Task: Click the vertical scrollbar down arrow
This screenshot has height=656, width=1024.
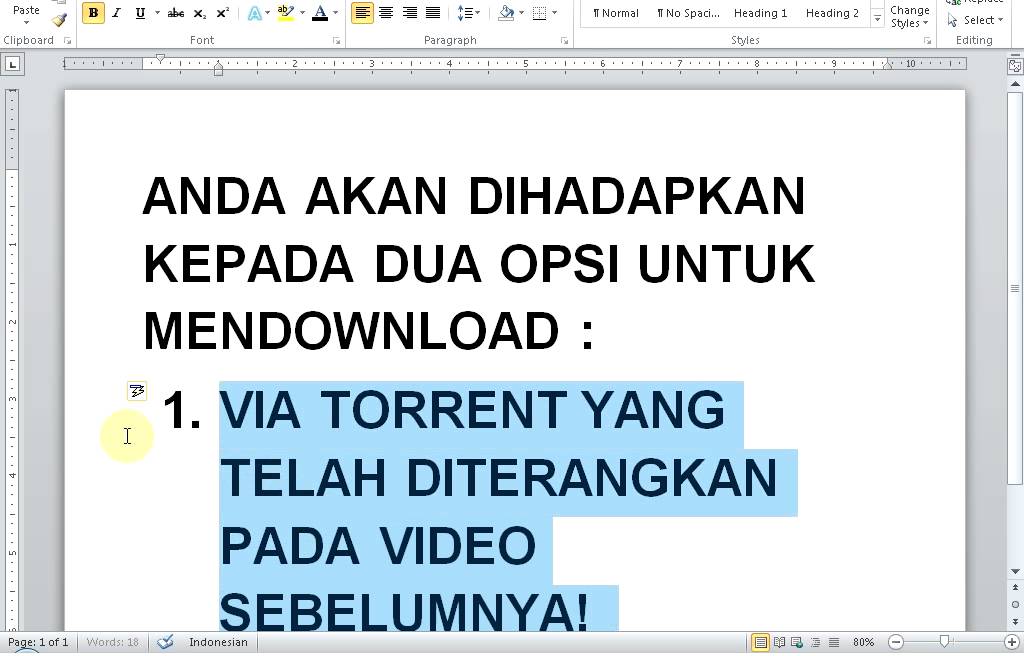Action: 1015,572
